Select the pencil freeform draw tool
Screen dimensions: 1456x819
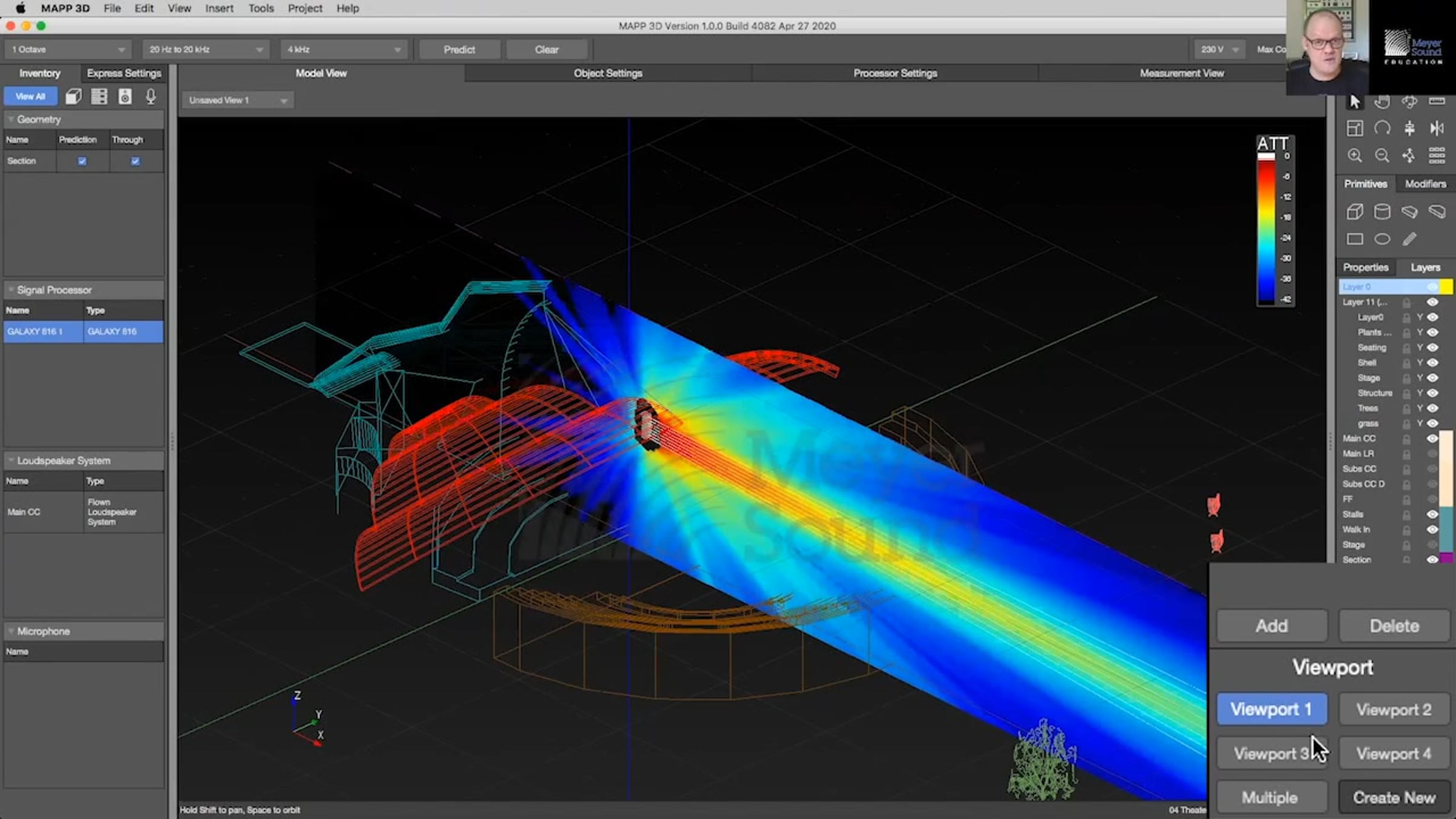pyautogui.click(x=1409, y=239)
